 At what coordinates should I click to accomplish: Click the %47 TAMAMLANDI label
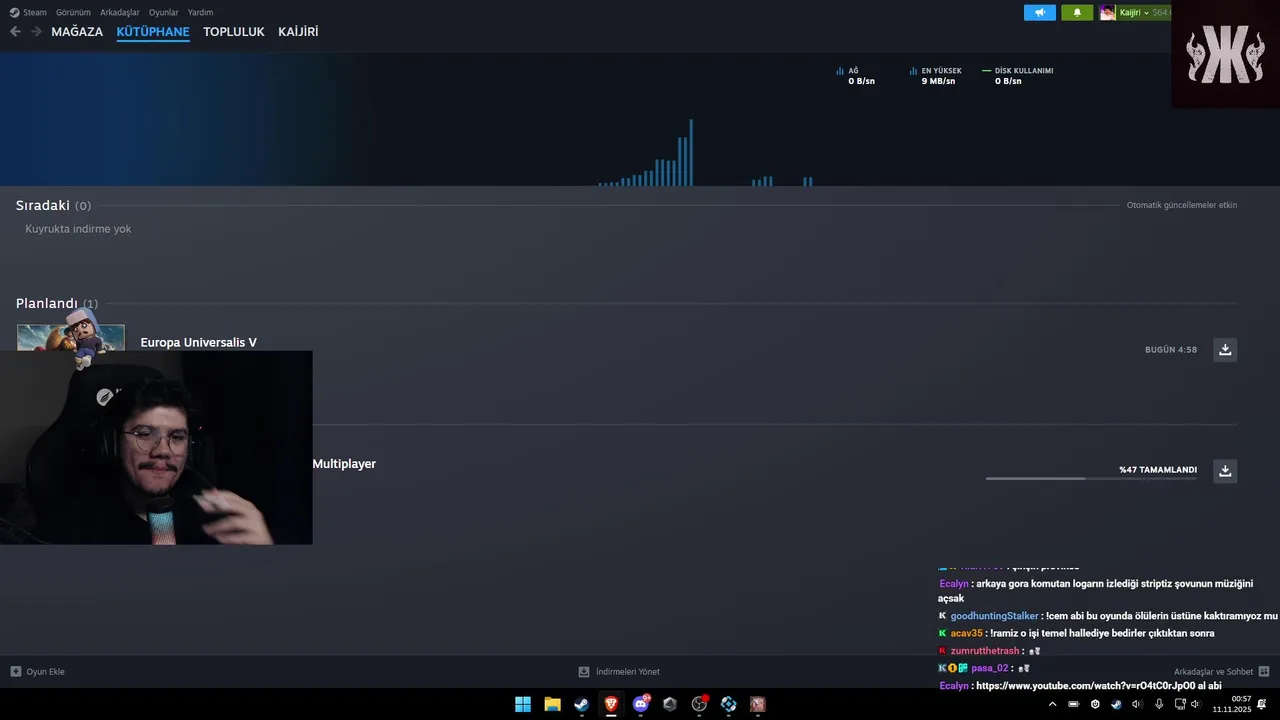1158,470
